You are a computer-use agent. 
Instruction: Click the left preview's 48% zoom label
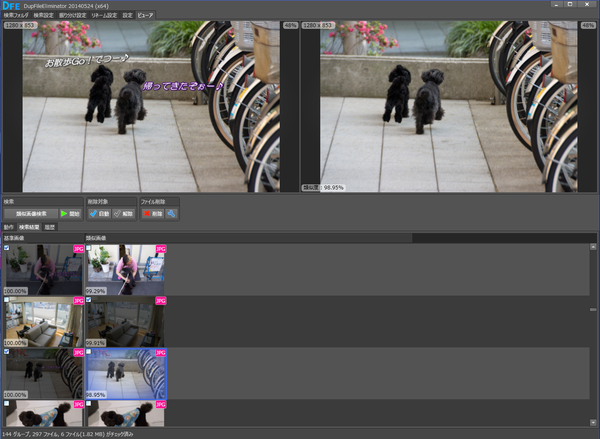(290, 25)
